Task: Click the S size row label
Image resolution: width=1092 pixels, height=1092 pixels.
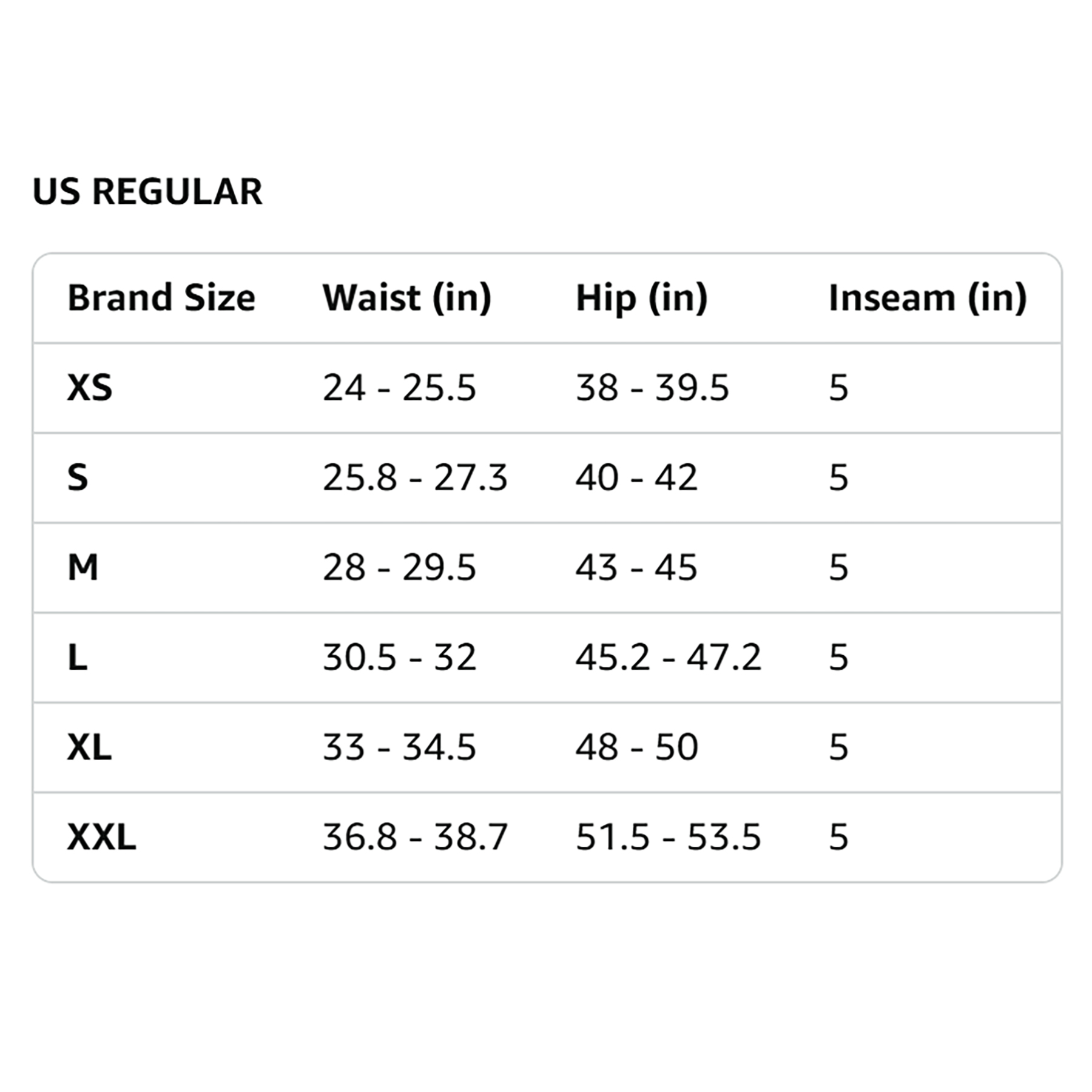Action: click(78, 477)
